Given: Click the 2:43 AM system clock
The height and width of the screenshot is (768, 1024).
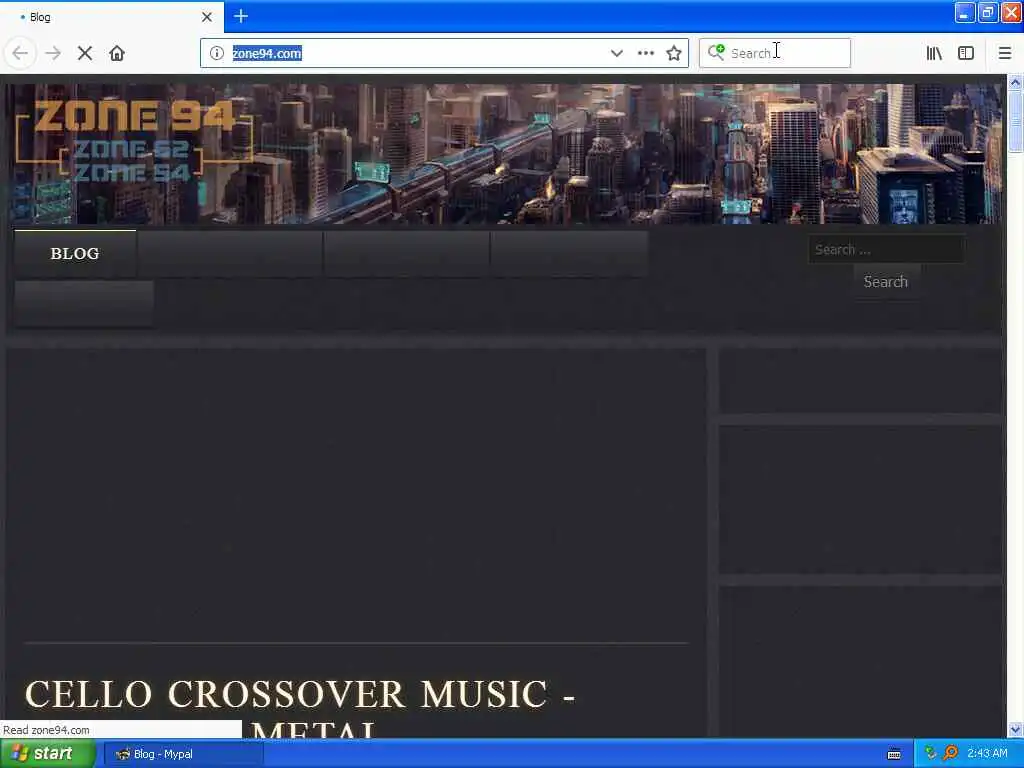Looking at the screenshot, I should 987,754.
